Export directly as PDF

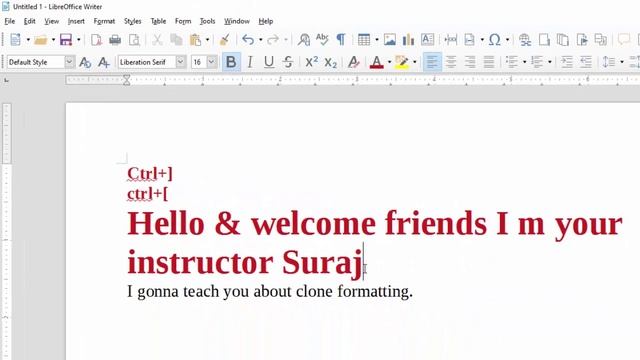coord(96,40)
